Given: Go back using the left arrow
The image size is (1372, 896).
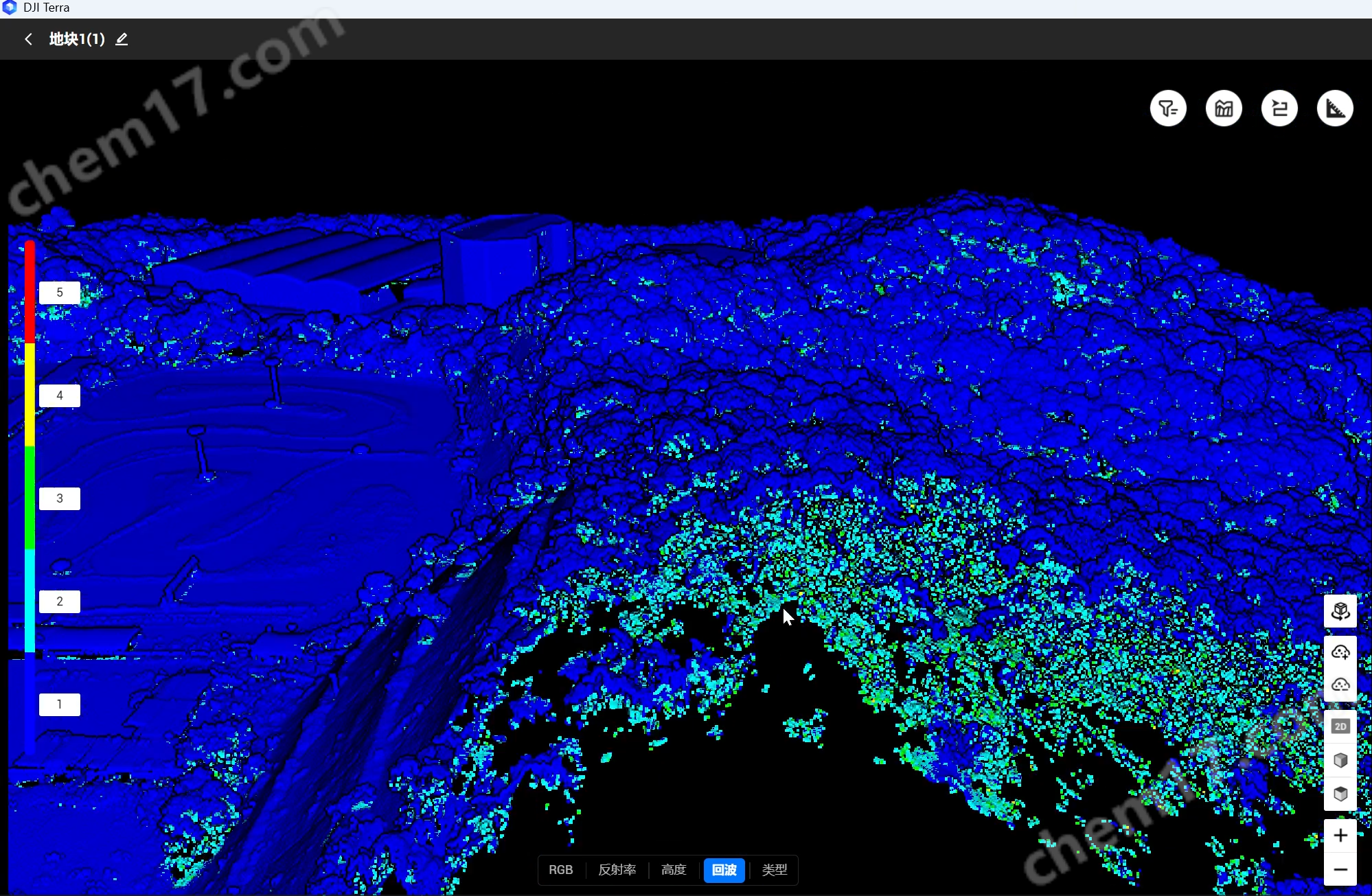Looking at the screenshot, I should coord(28,39).
